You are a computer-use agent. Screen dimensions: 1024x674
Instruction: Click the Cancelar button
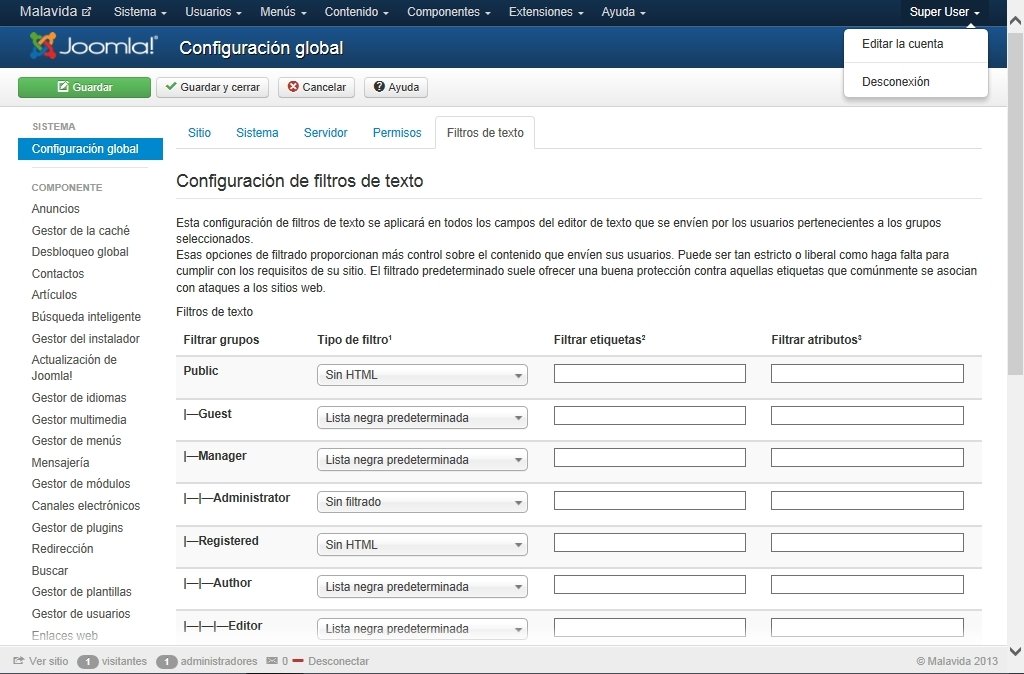(316, 87)
